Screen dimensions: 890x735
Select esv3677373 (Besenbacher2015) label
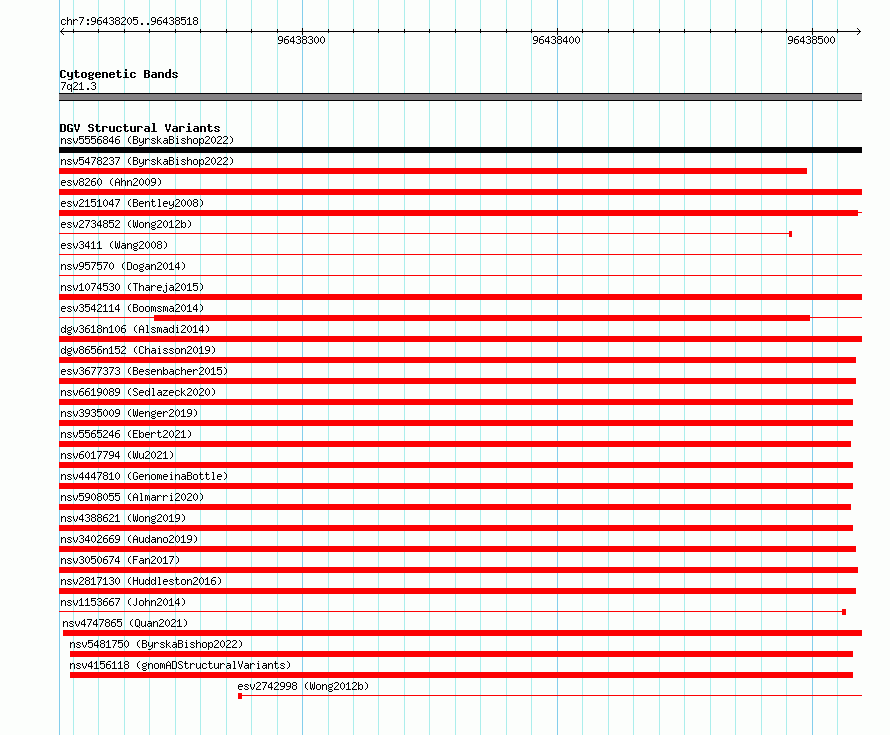click(x=144, y=371)
